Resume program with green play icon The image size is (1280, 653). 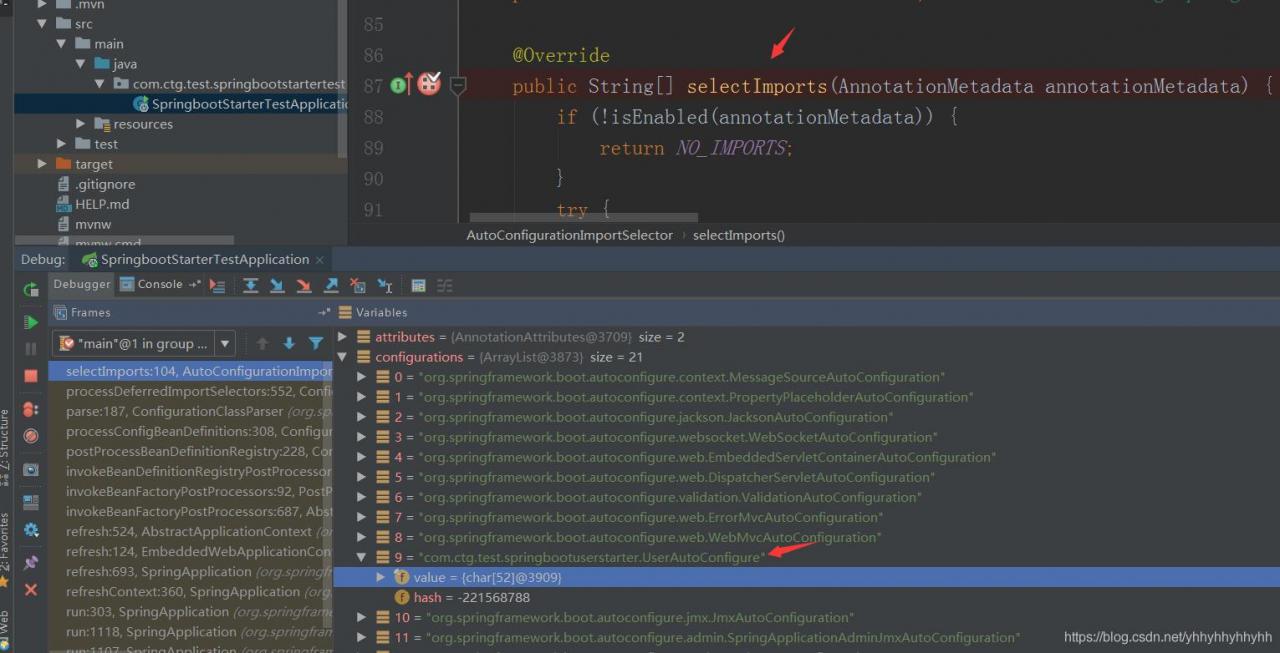[x=31, y=322]
